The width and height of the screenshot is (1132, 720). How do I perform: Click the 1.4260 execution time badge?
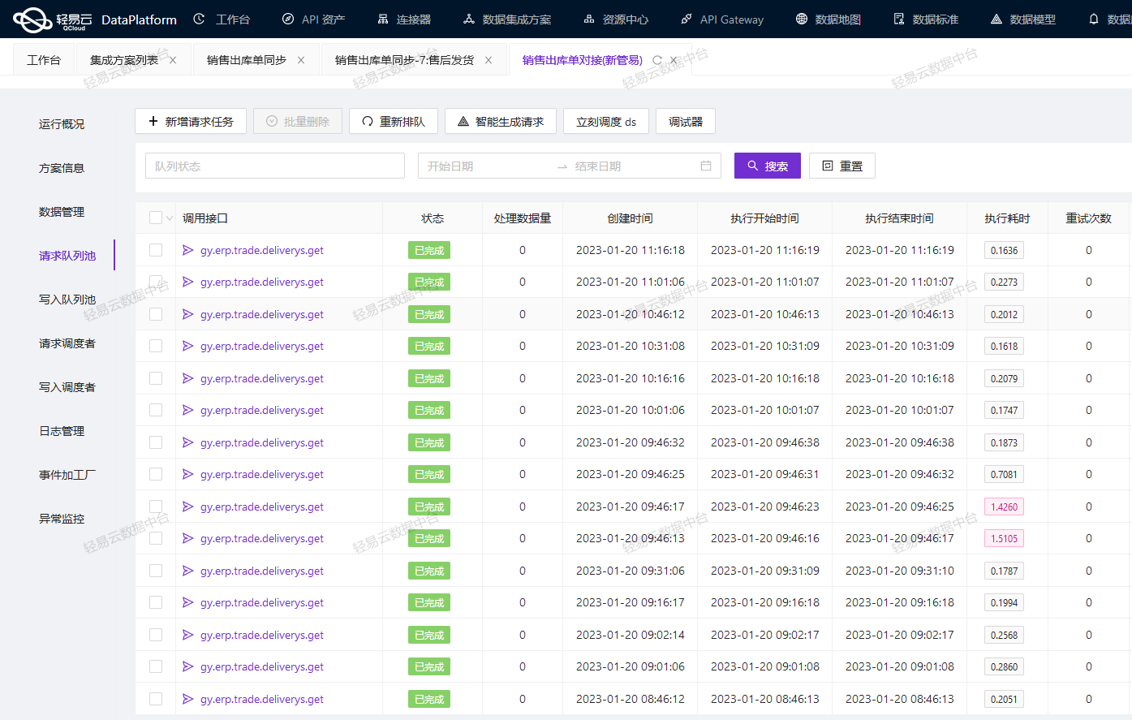(x=1003, y=506)
